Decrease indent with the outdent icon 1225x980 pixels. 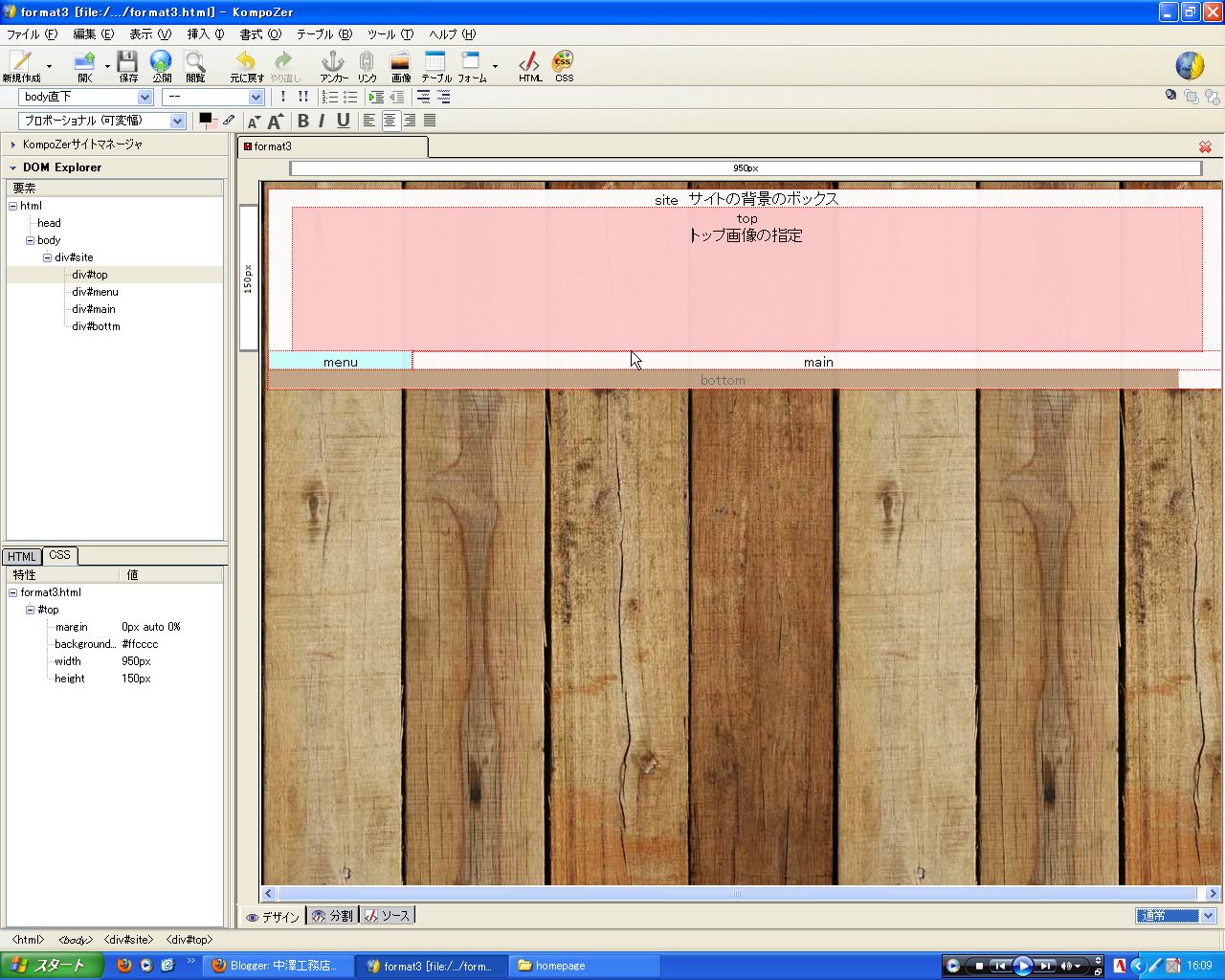click(397, 97)
